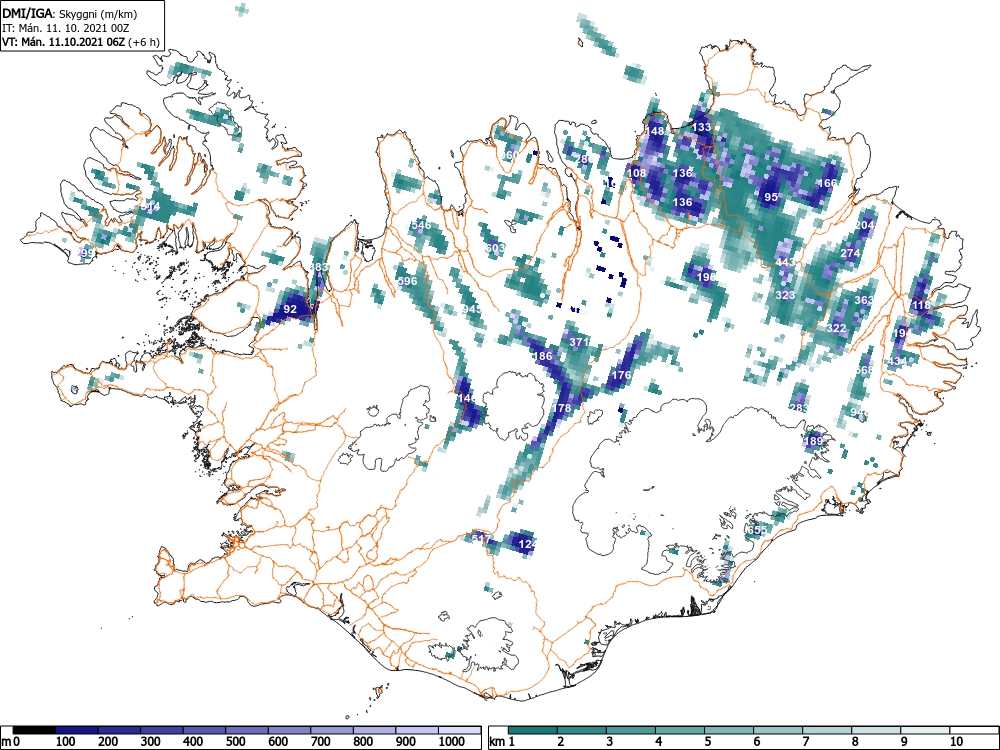Select the map value 124 in the south
The width and height of the screenshot is (1000, 750).
click(x=527, y=545)
